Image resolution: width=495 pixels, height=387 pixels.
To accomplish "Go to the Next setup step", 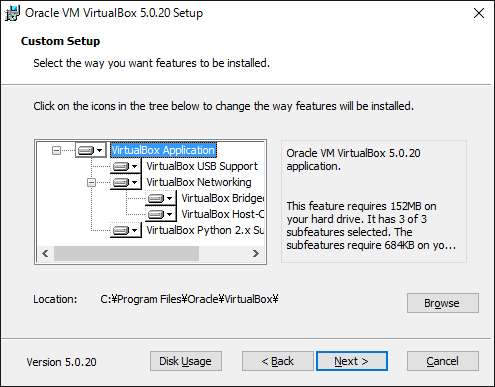I will tap(352, 361).
